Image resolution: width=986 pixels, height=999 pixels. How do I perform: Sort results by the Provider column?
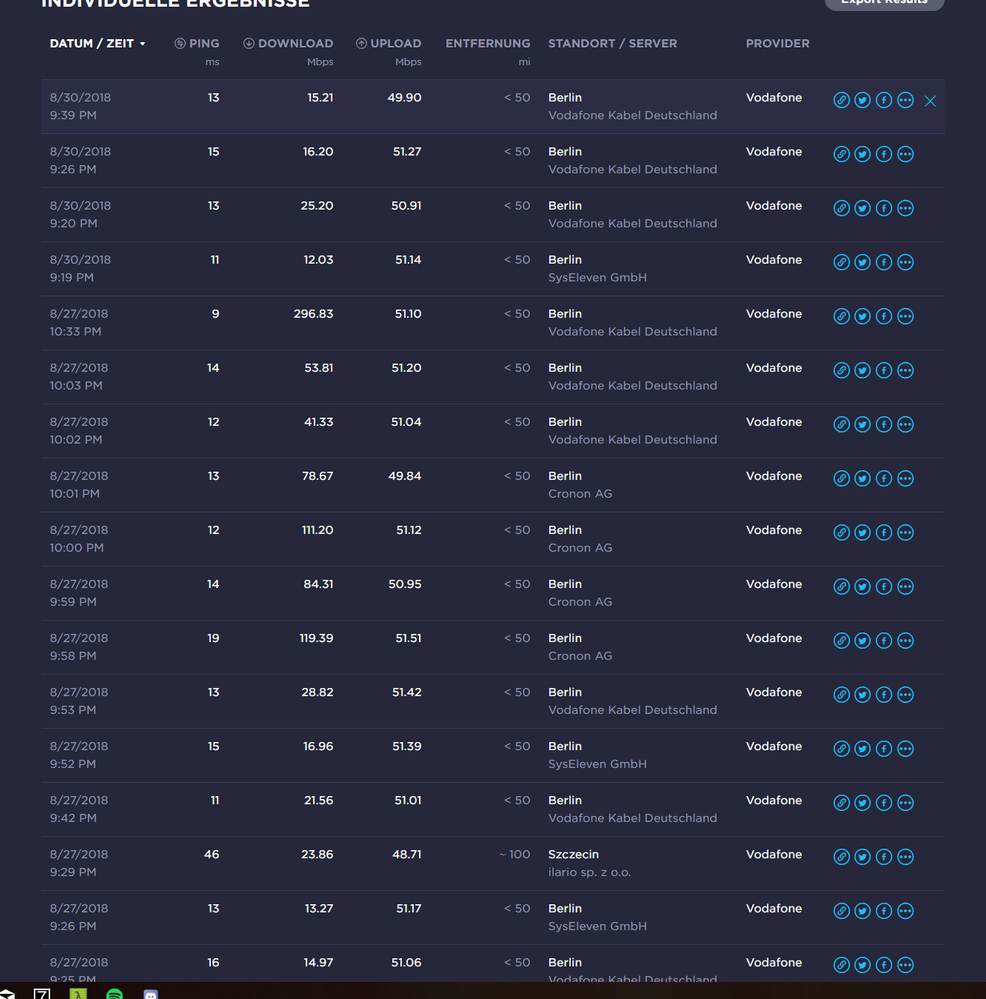[776, 43]
